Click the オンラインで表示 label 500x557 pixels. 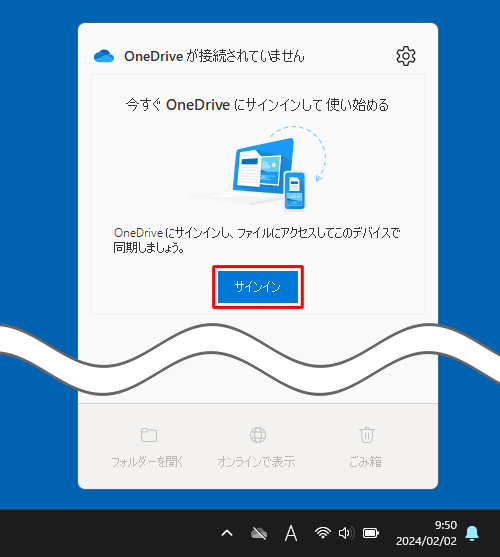tap(256, 462)
